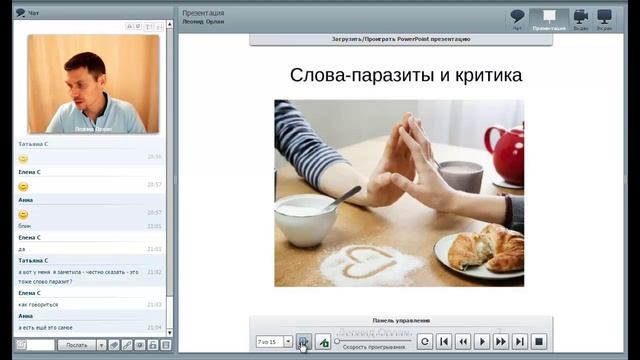Open the slide selector dropdown '7 из 15'
This screenshot has height=360, width=640.
pos(288,342)
